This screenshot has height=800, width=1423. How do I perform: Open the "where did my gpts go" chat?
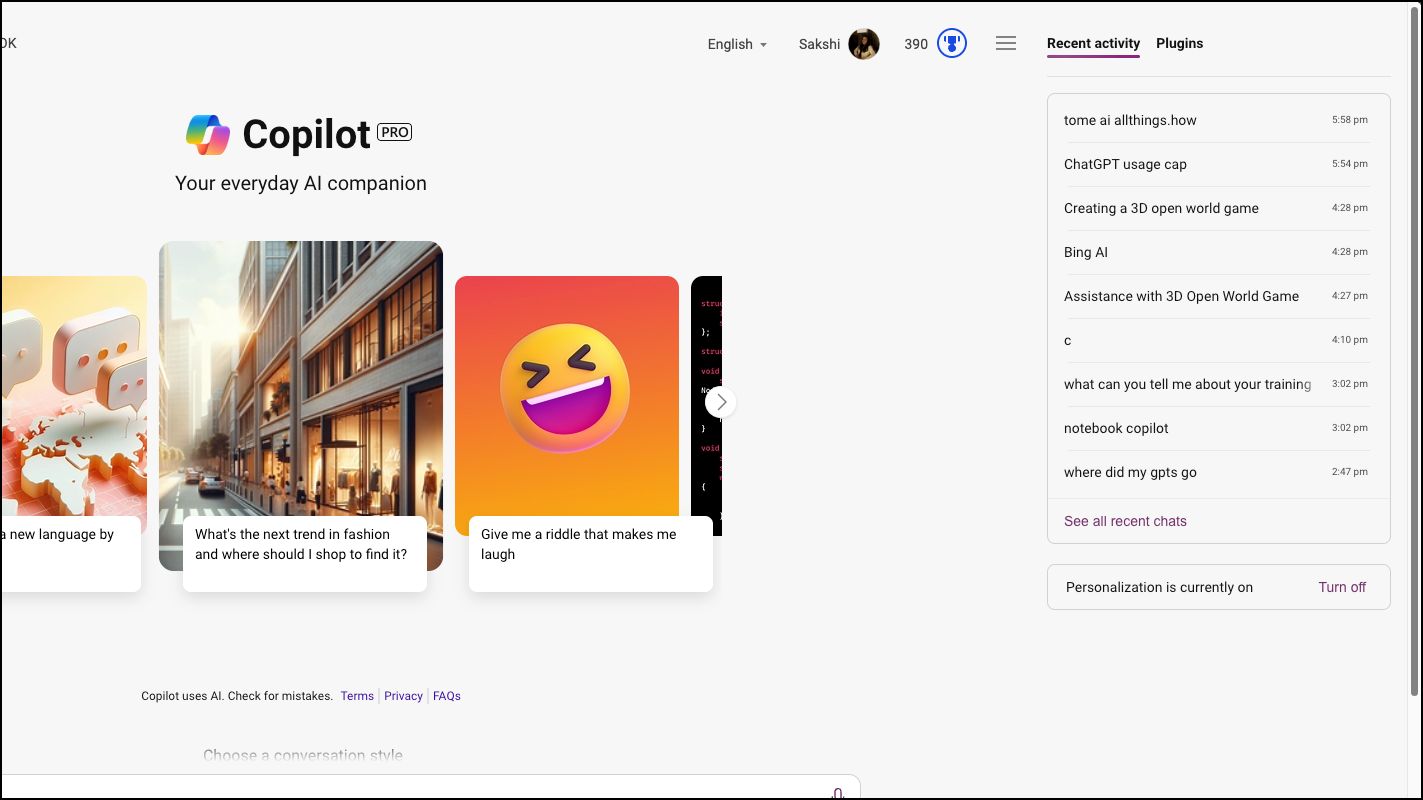(1216, 472)
